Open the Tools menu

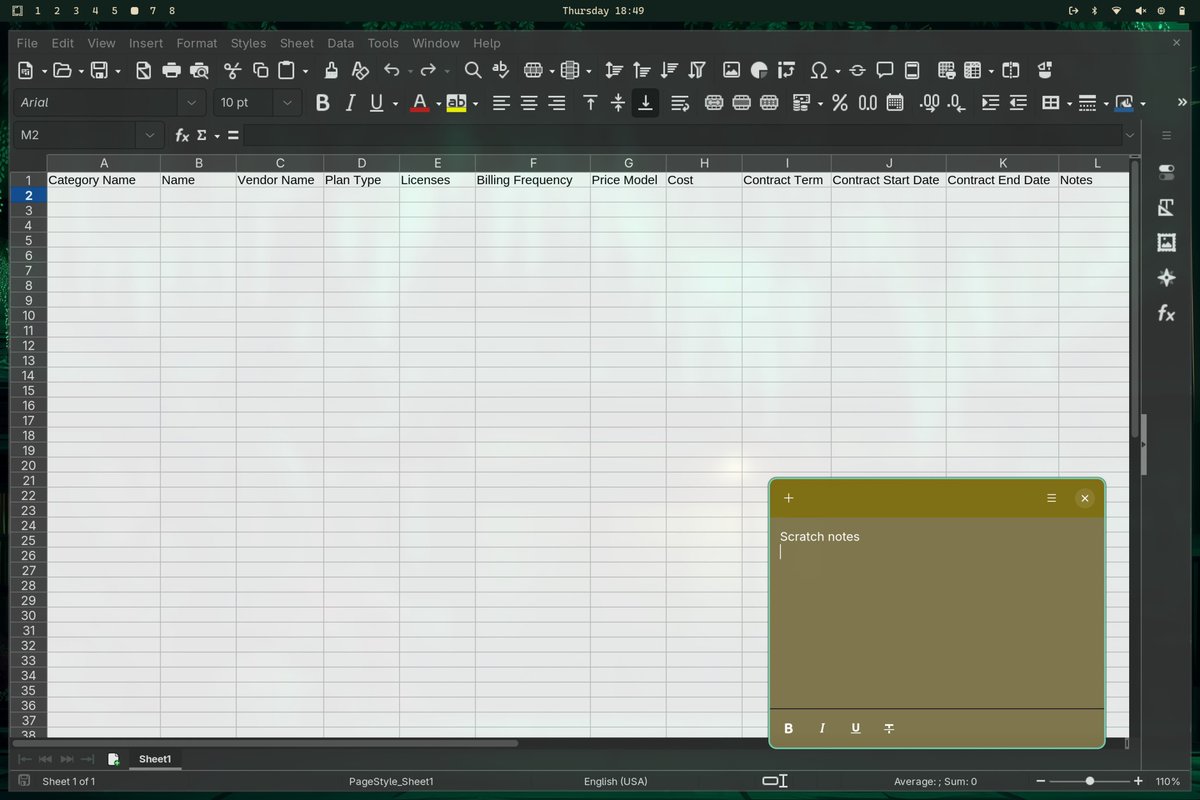[383, 43]
